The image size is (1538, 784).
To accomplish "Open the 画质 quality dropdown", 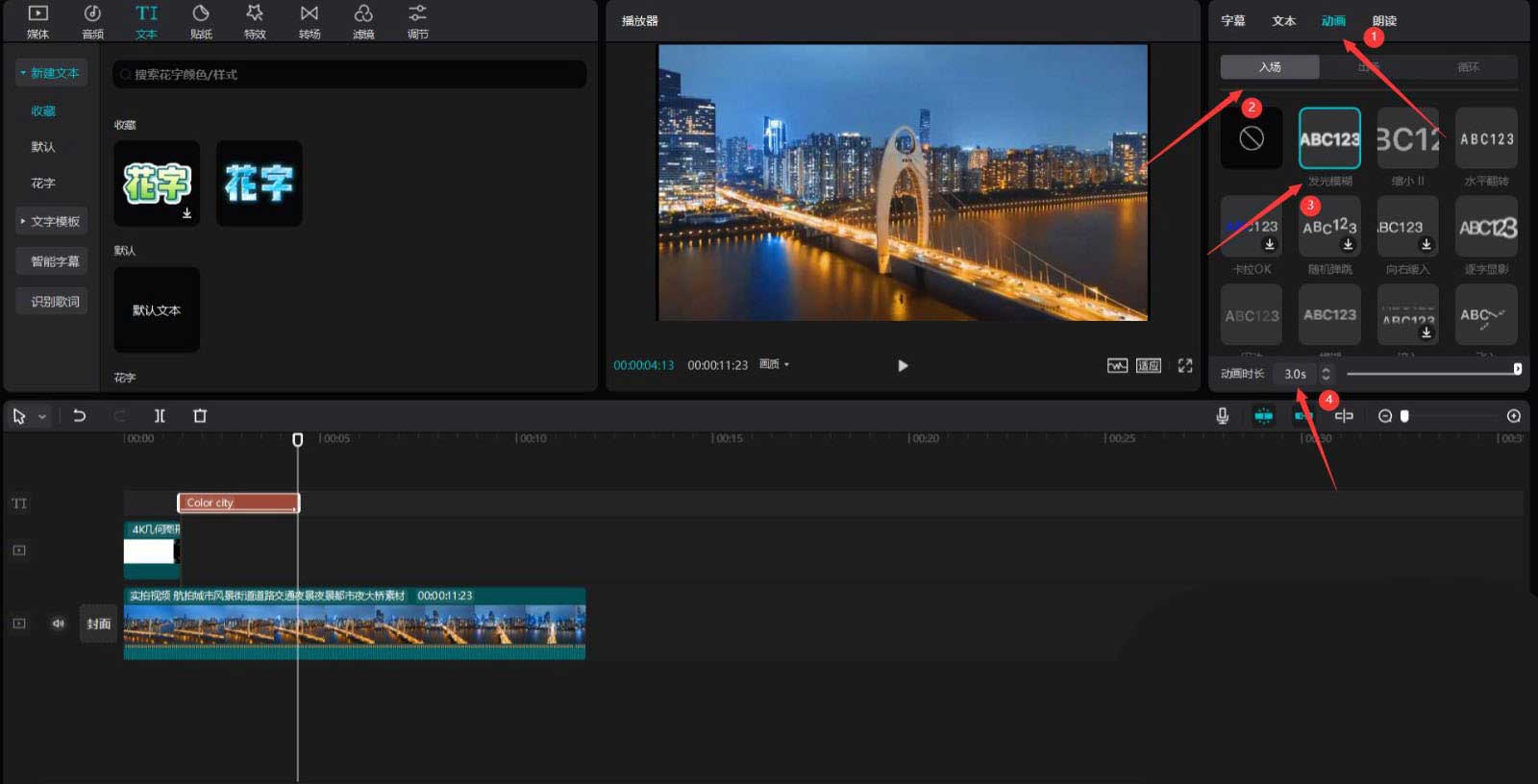I will (x=774, y=365).
